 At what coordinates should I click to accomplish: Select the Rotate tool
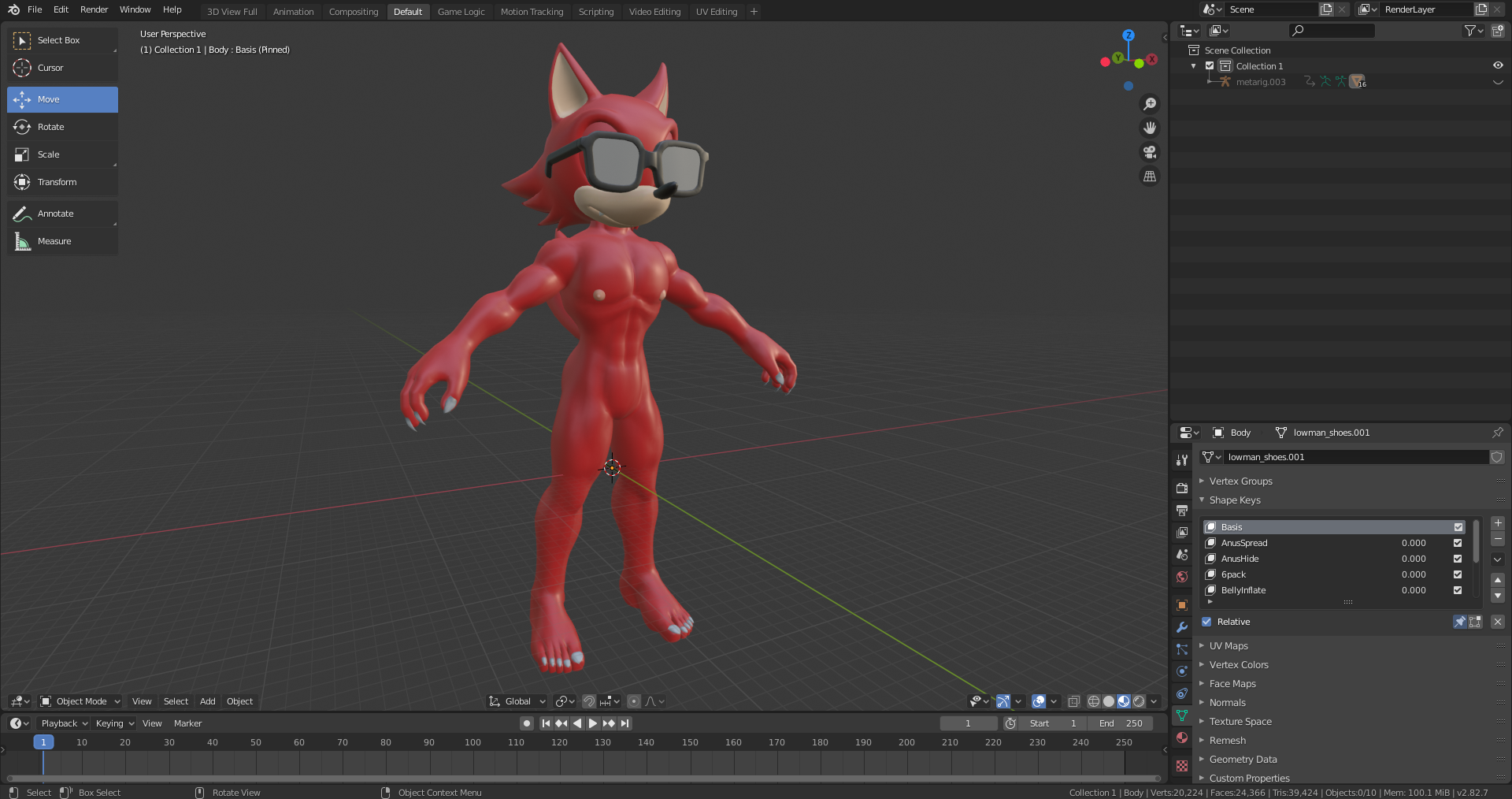click(62, 127)
